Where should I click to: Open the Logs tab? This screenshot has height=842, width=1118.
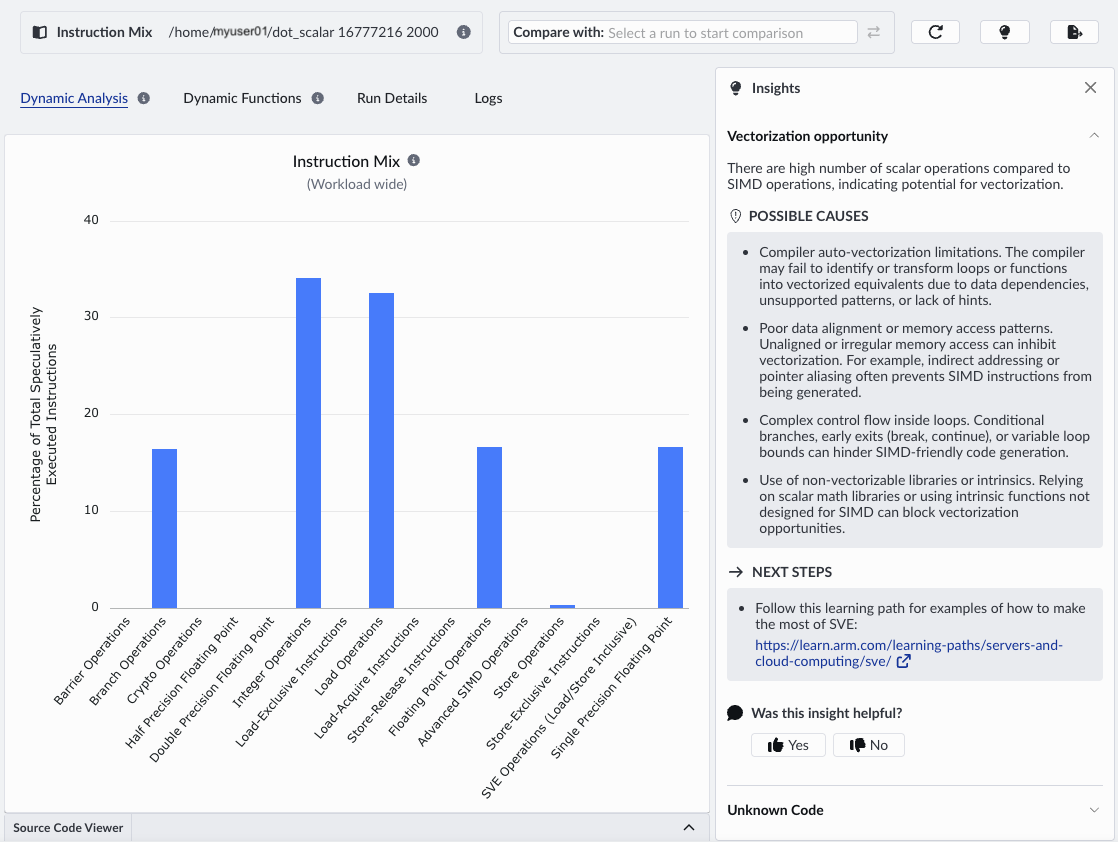click(x=488, y=98)
